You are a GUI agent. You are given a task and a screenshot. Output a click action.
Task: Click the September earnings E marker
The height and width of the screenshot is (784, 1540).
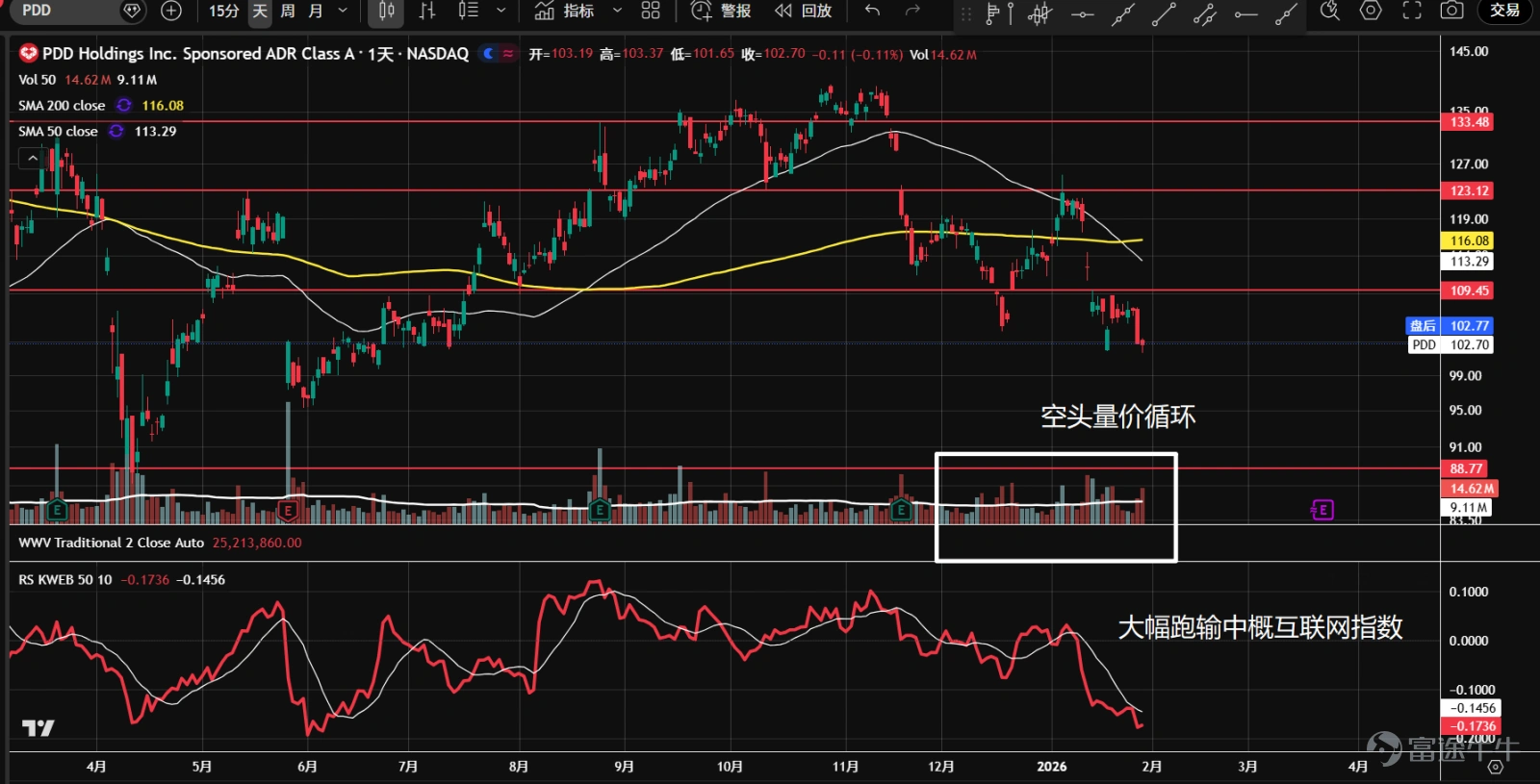tap(600, 510)
